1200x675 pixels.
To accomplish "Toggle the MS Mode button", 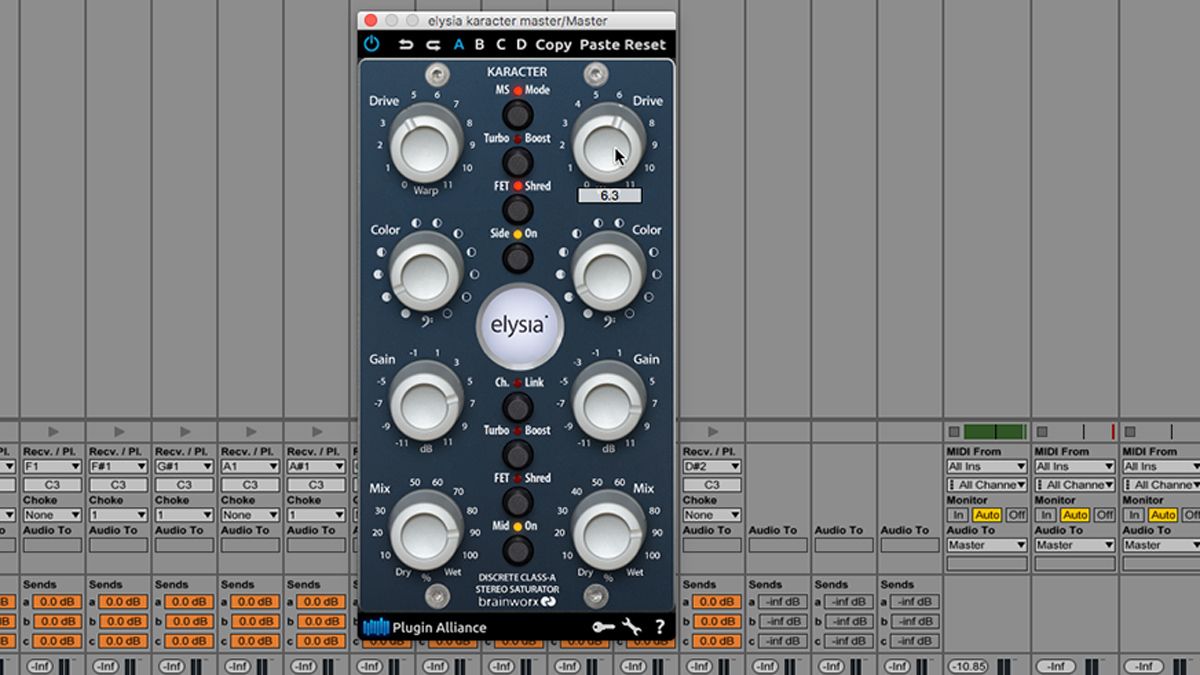I will click(x=517, y=113).
